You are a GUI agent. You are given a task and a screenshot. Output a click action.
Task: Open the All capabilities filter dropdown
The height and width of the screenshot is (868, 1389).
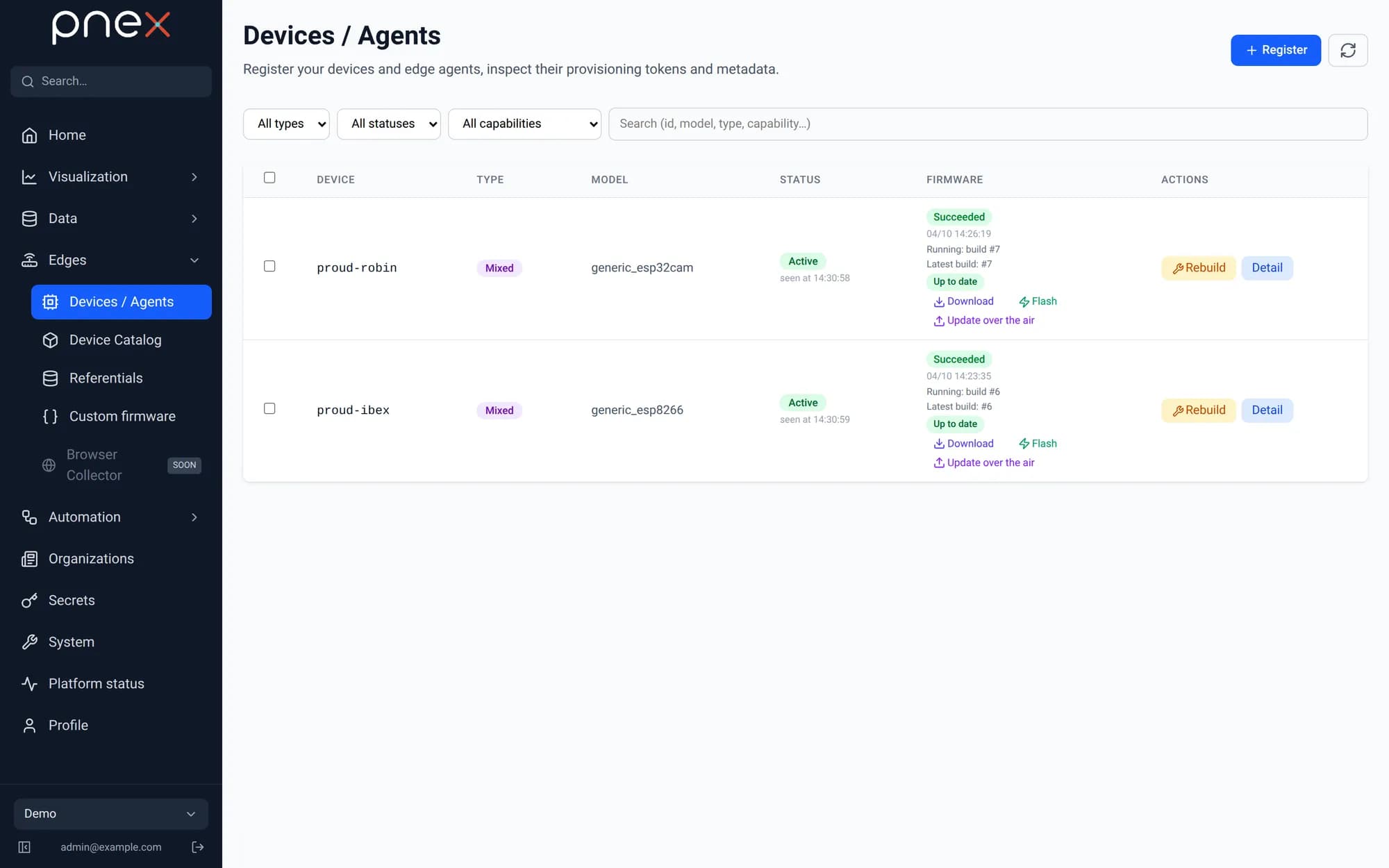(524, 124)
